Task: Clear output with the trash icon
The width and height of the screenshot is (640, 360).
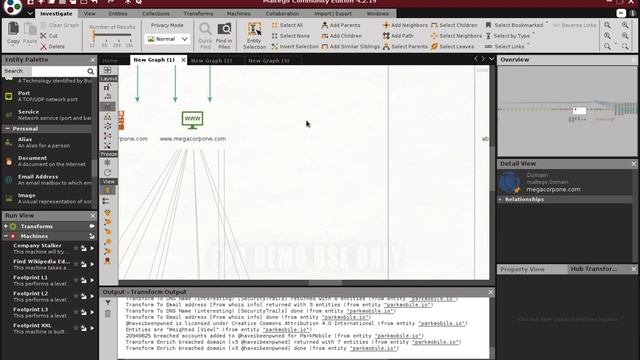Action: pos(108,313)
